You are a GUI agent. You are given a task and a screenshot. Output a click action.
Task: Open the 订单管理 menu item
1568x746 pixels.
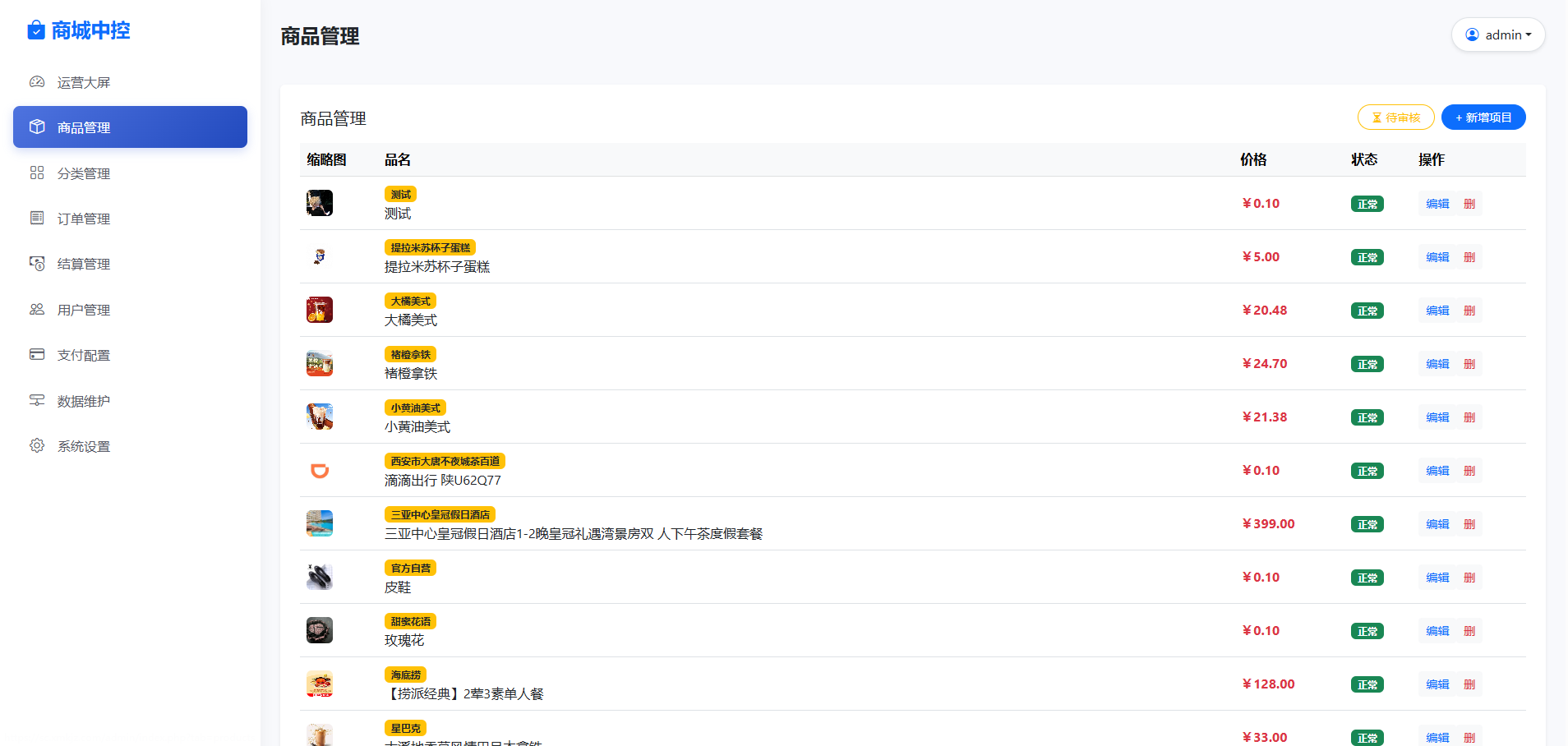click(84, 219)
